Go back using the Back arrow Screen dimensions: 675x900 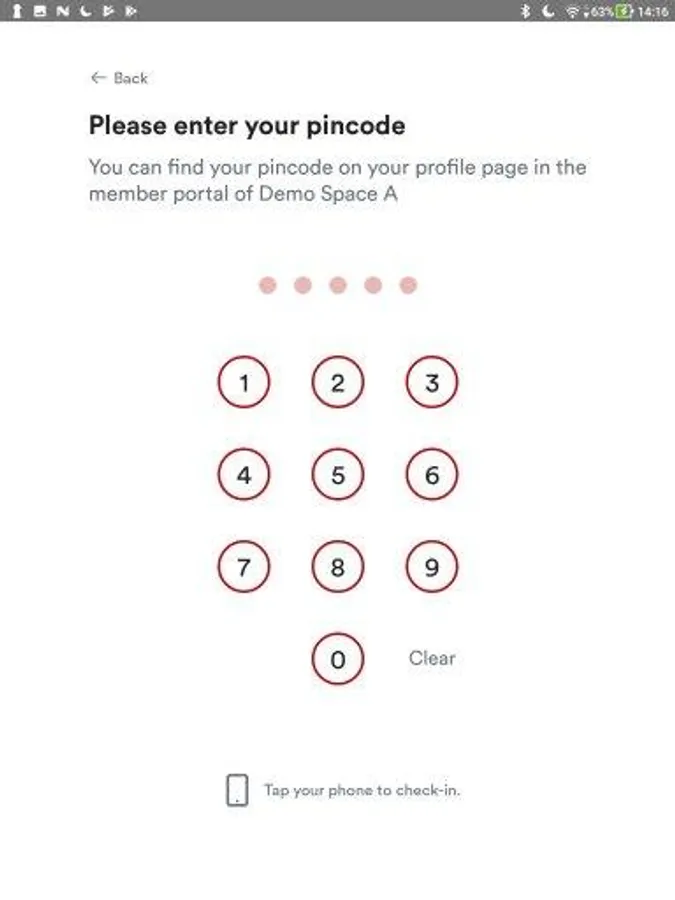(118, 78)
